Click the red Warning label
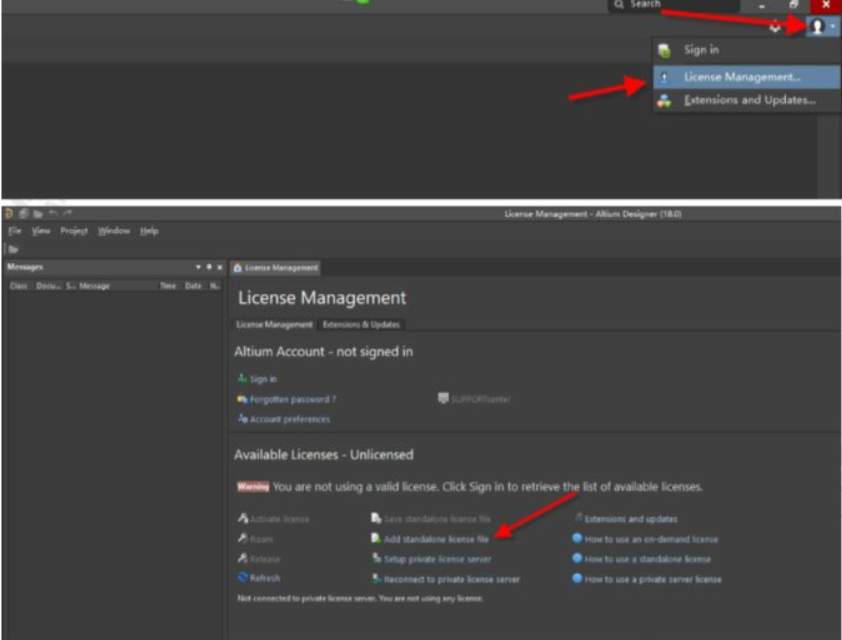This screenshot has height=640, width=842. pos(253,486)
